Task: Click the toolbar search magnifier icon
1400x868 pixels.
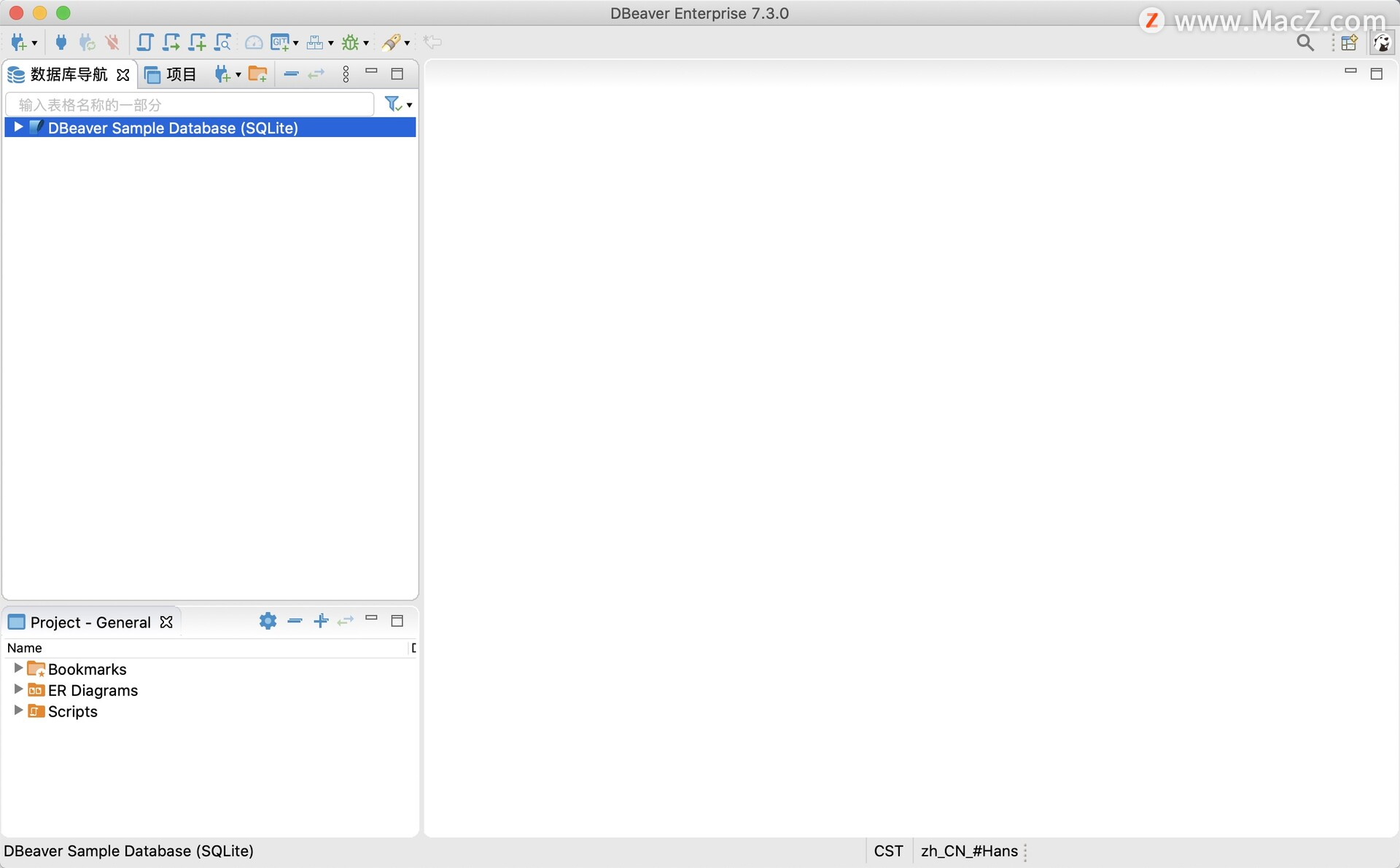Action: click(1305, 43)
